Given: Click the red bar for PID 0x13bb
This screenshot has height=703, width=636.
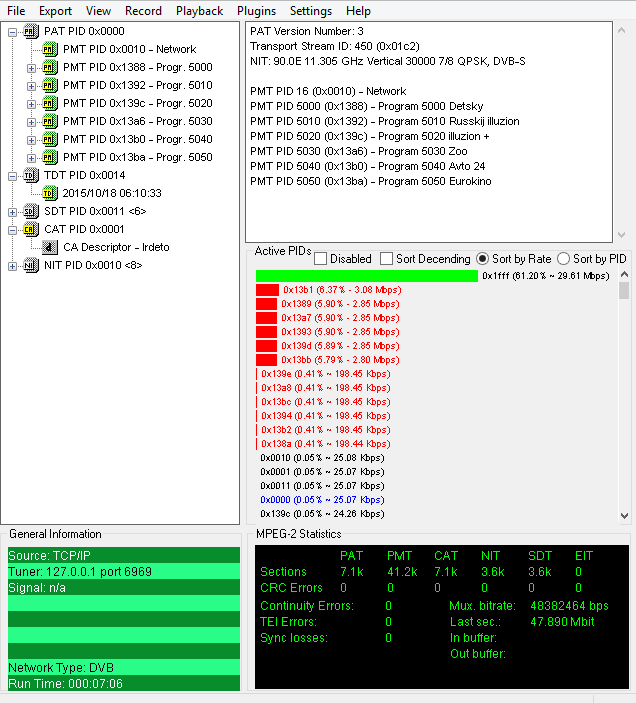Looking at the screenshot, I should pyautogui.click(x=266, y=360).
